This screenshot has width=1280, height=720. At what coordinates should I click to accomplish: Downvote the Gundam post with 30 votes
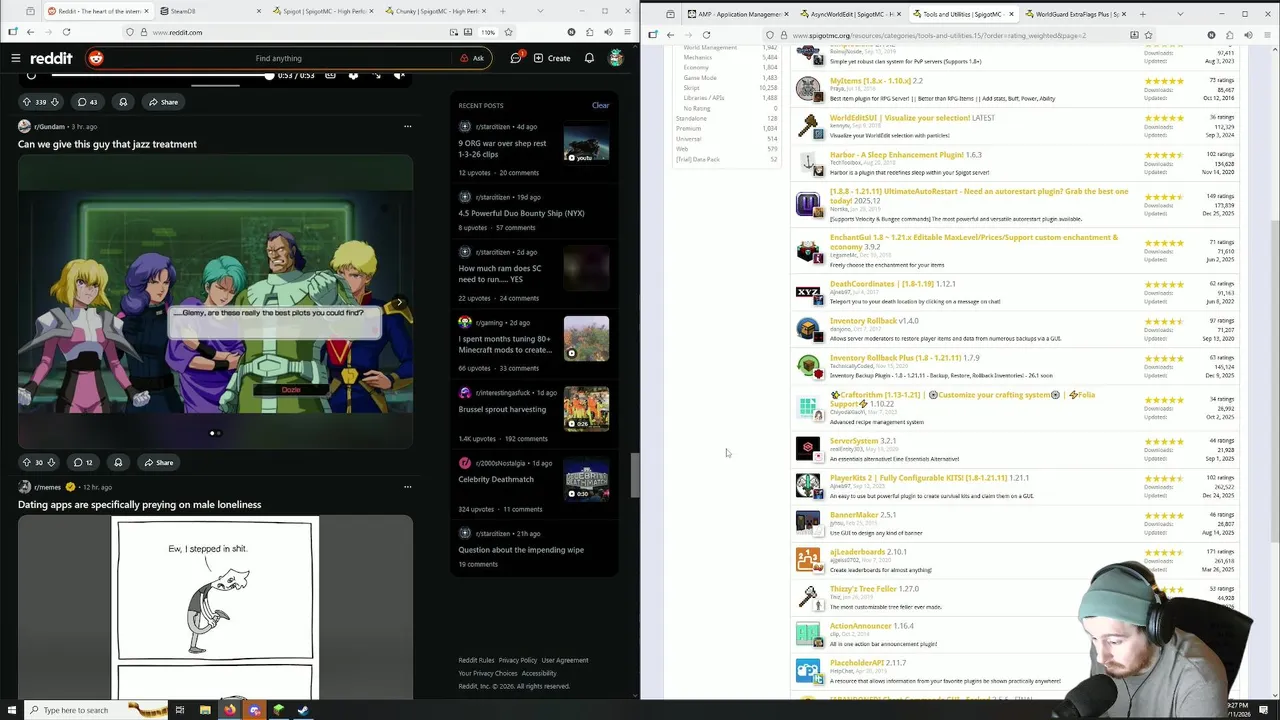pyautogui.click(x=51, y=462)
